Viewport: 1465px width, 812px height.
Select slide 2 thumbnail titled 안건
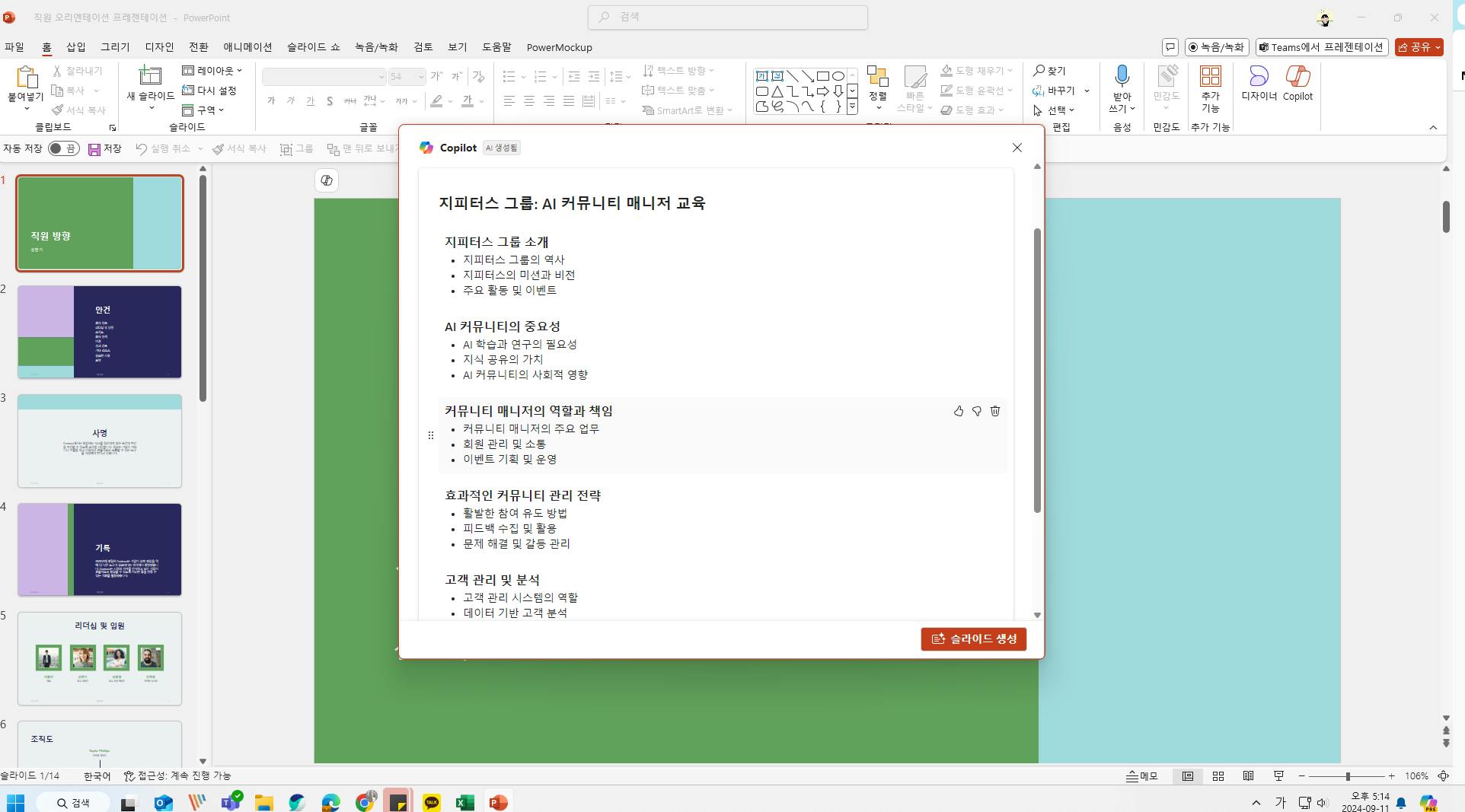100,332
